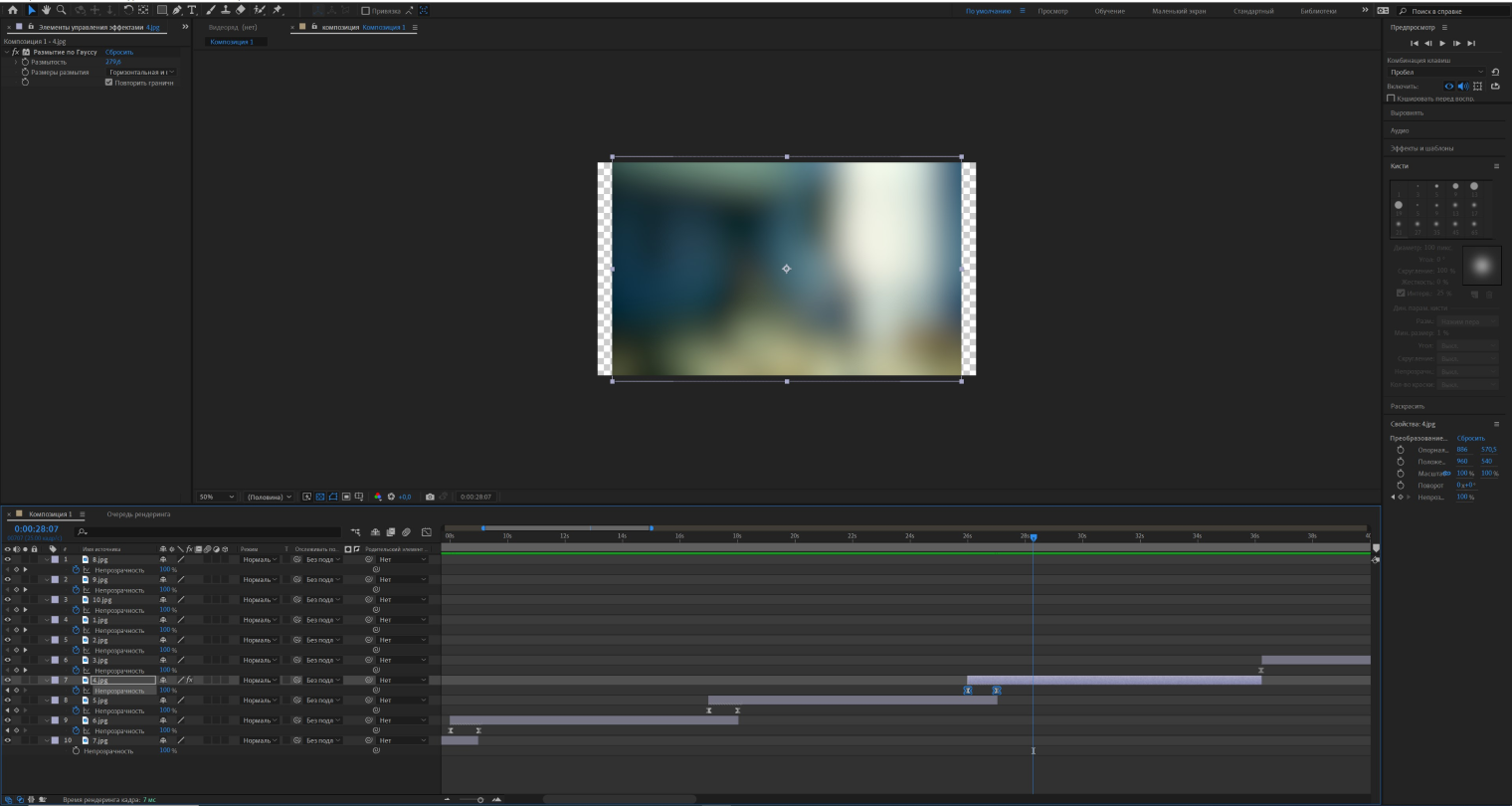Select the Pen tool
Image resolution: width=1512 pixels, height=806 pixels.
pos(177,10)
